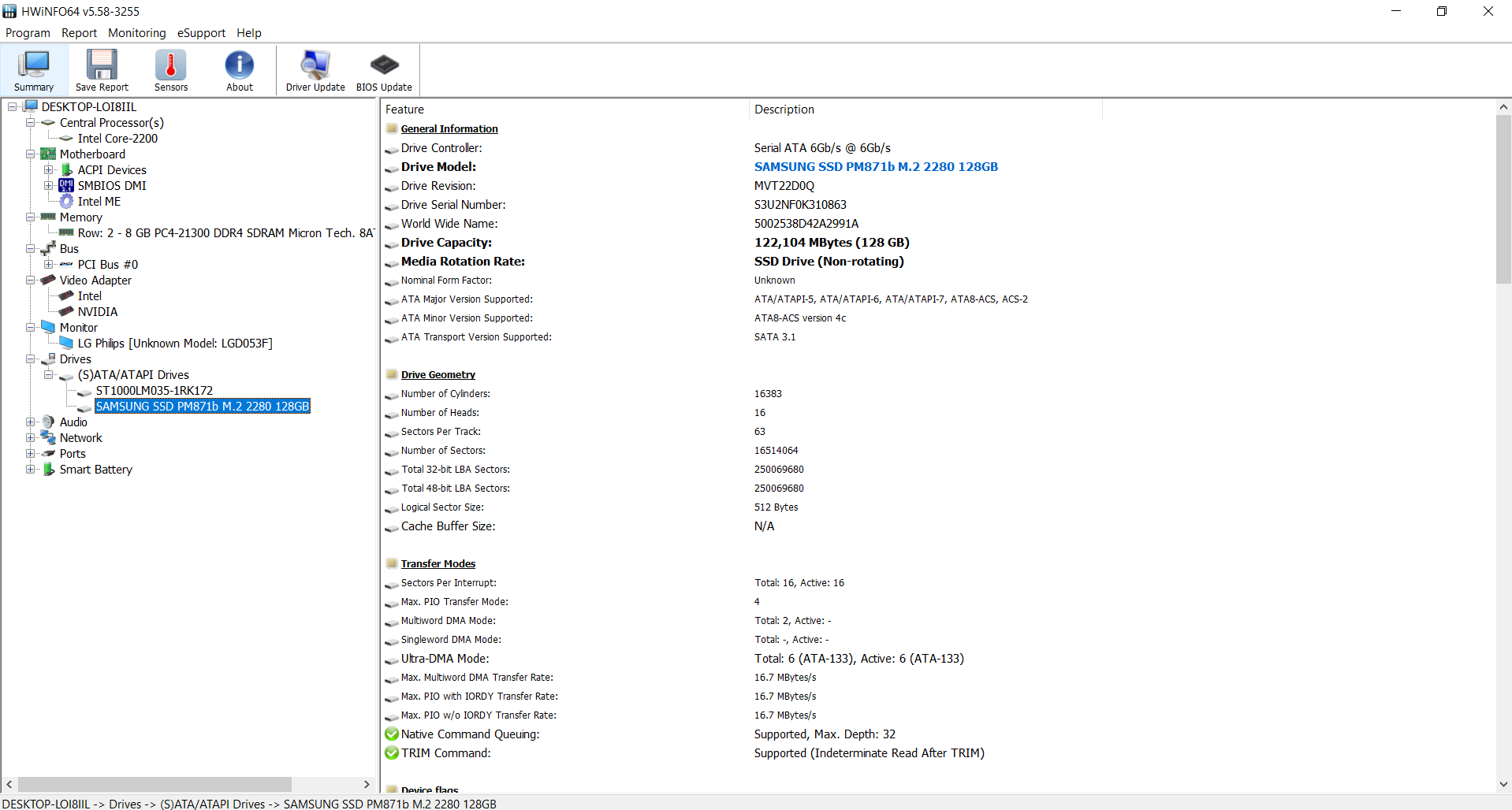
Task: Open the Help menu
Action: click(249, 33)
